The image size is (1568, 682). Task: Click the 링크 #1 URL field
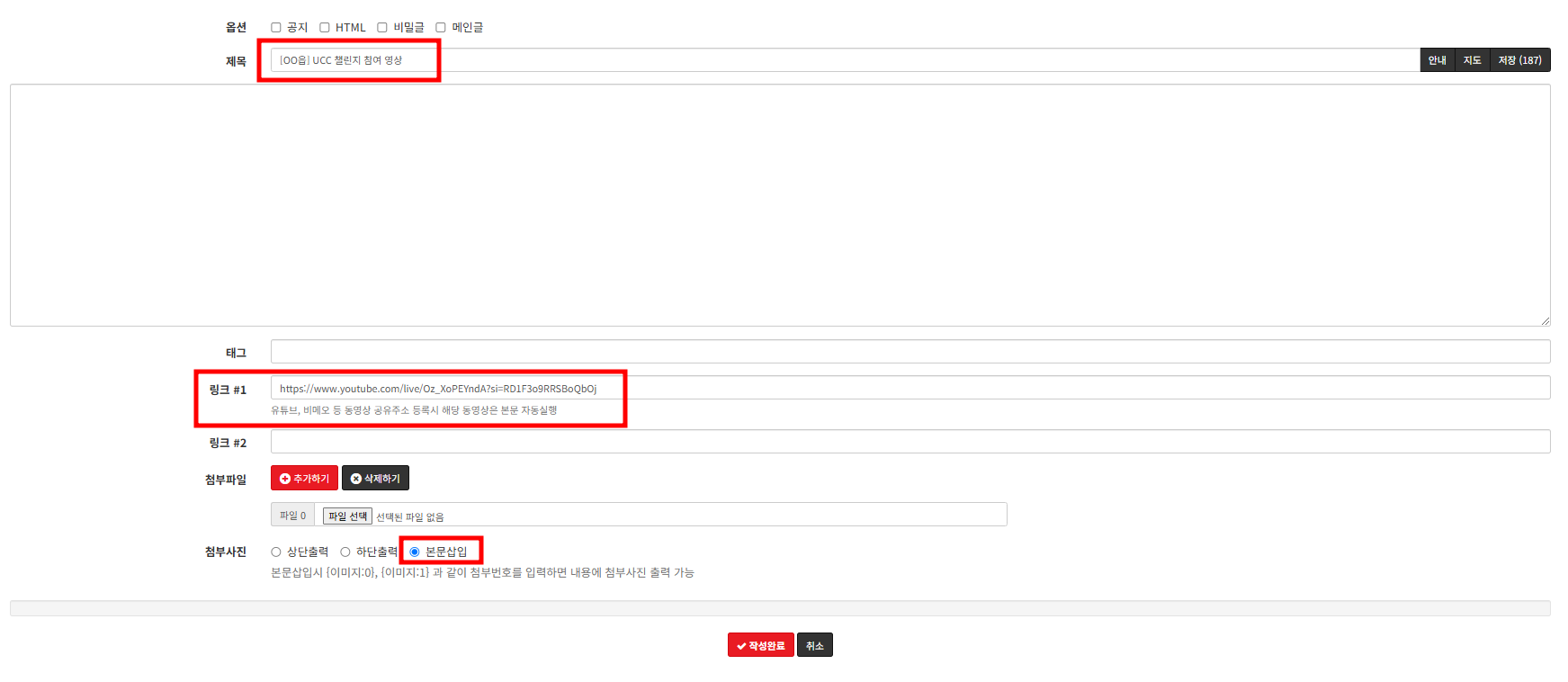pyautogui.click(x=909, y=388)
